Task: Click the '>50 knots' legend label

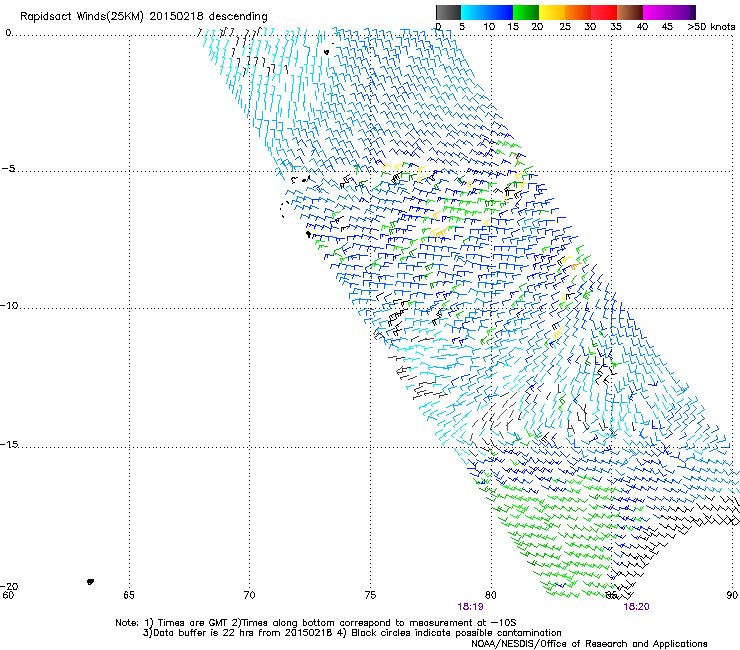Action: pyautogui.click(x=711, y=27)
